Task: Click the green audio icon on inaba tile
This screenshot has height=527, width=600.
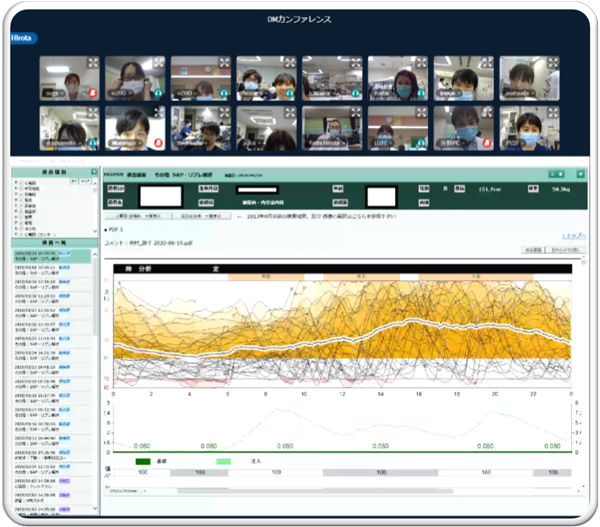Action: [x=421, y=93]
